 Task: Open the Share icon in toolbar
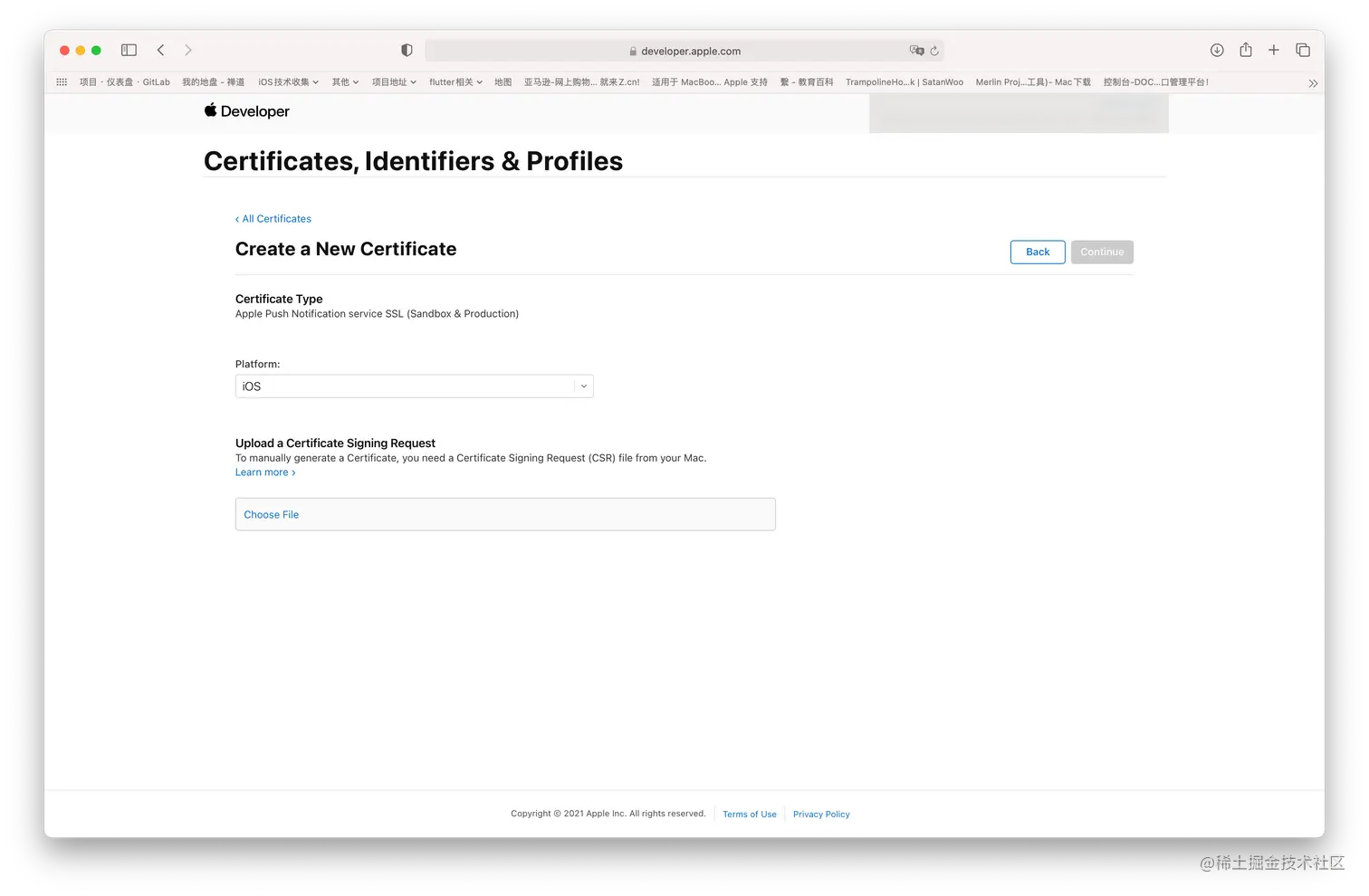[x=1246, y=50]
